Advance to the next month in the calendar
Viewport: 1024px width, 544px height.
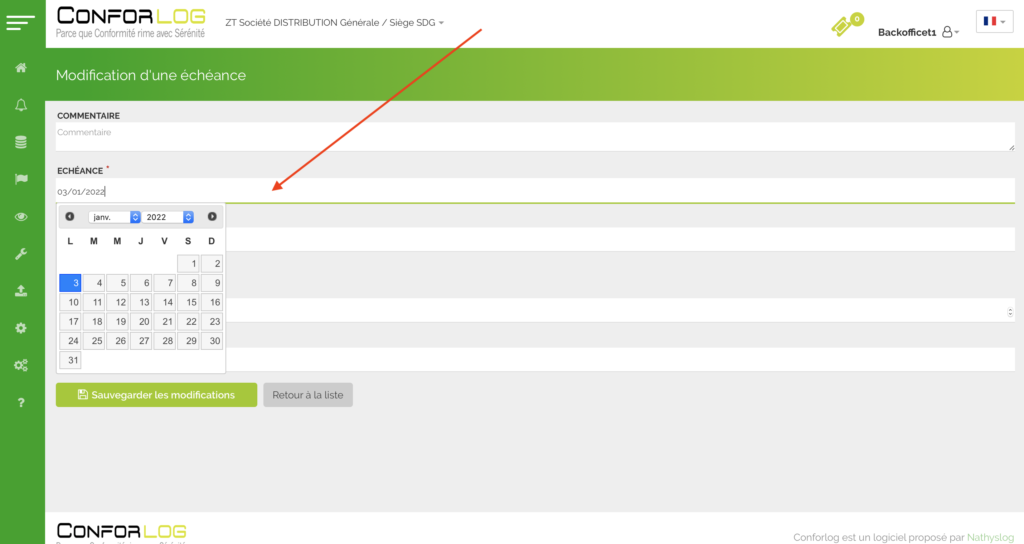tap(212, 217)
